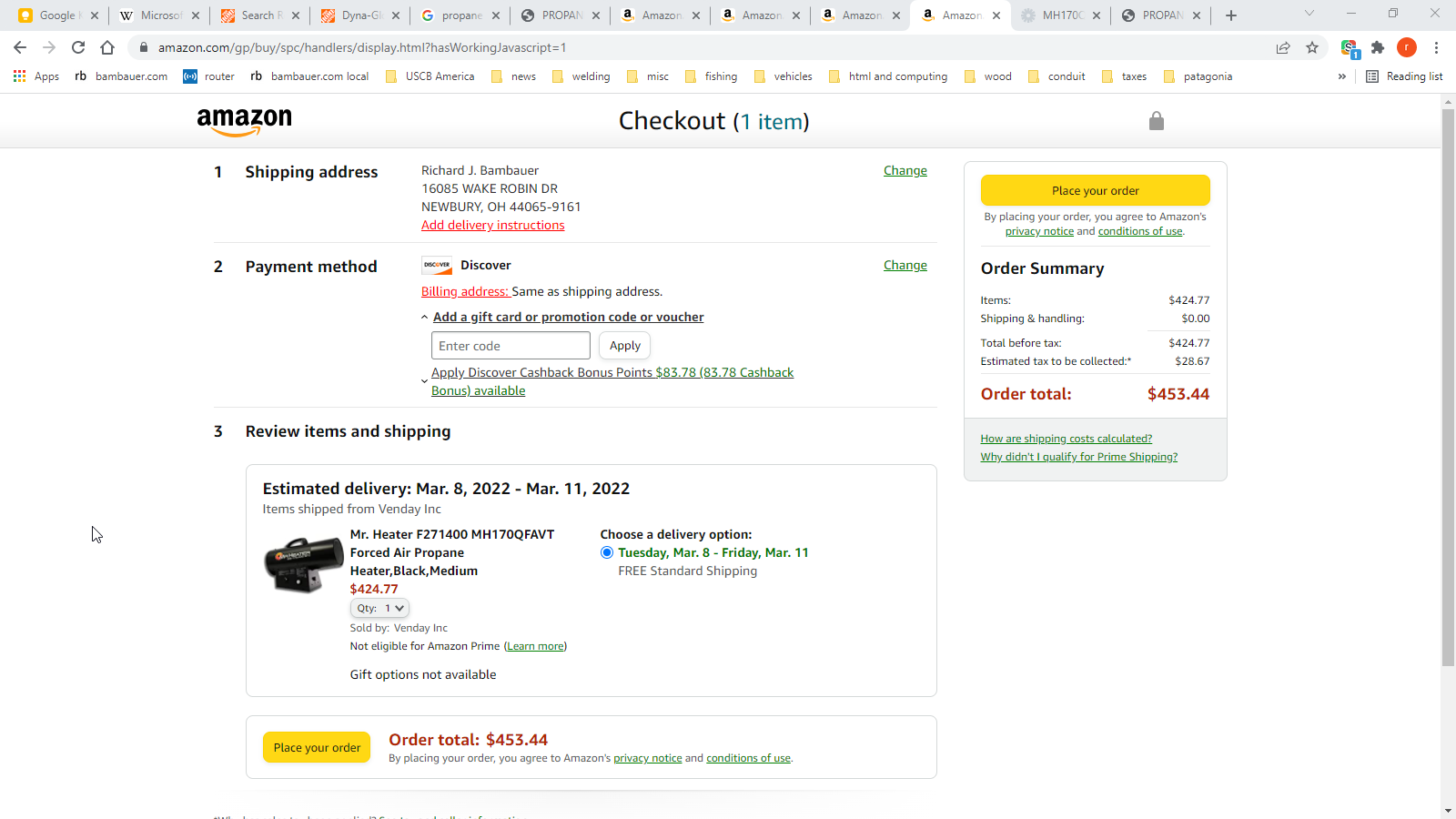Select Tuesday, Mar. 8 delivery radio option
This screenshot has width=1456, height=819.
tap(607, 552)
